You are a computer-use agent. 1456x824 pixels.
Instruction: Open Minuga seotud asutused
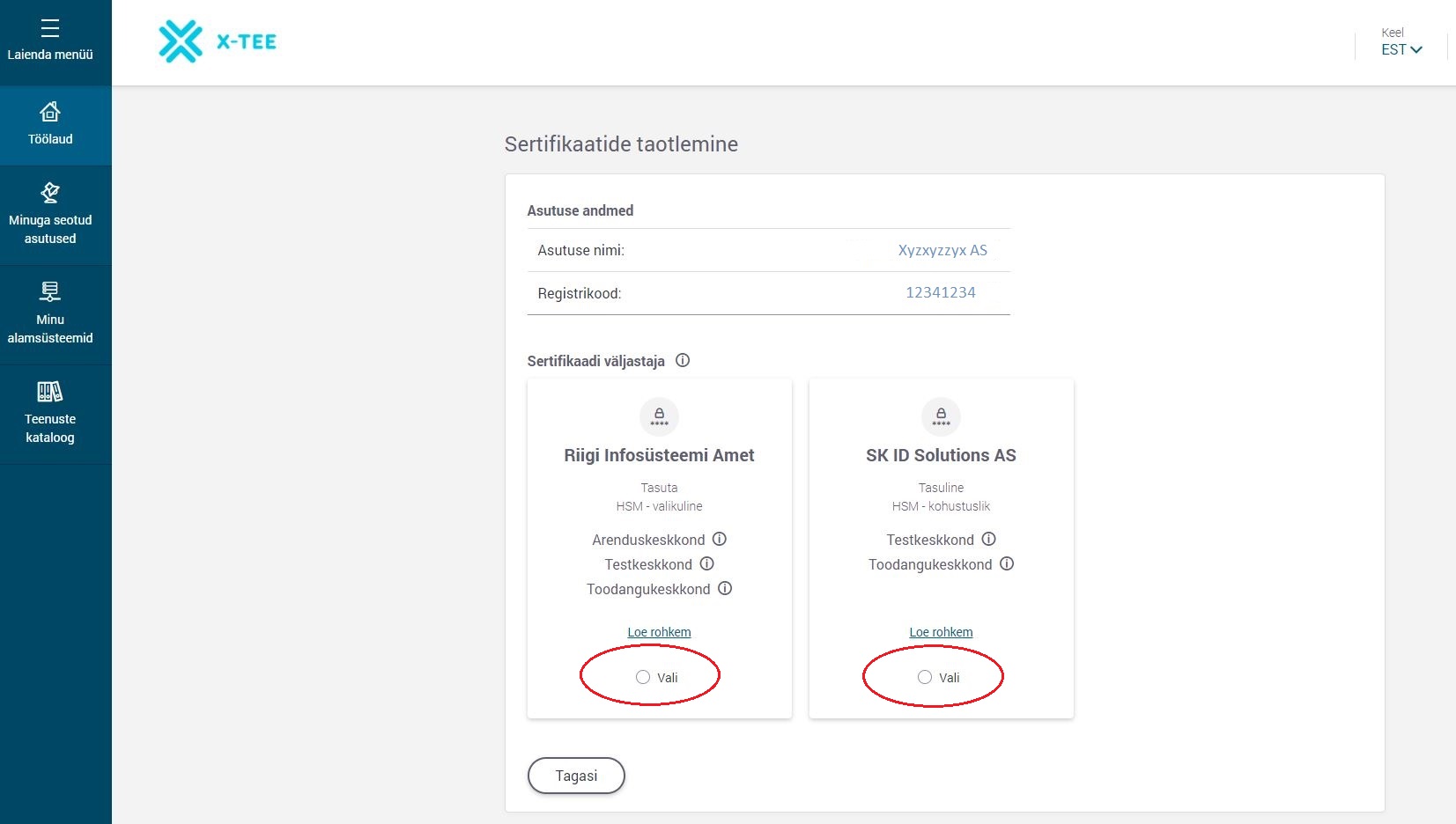(x=50, y=215)
